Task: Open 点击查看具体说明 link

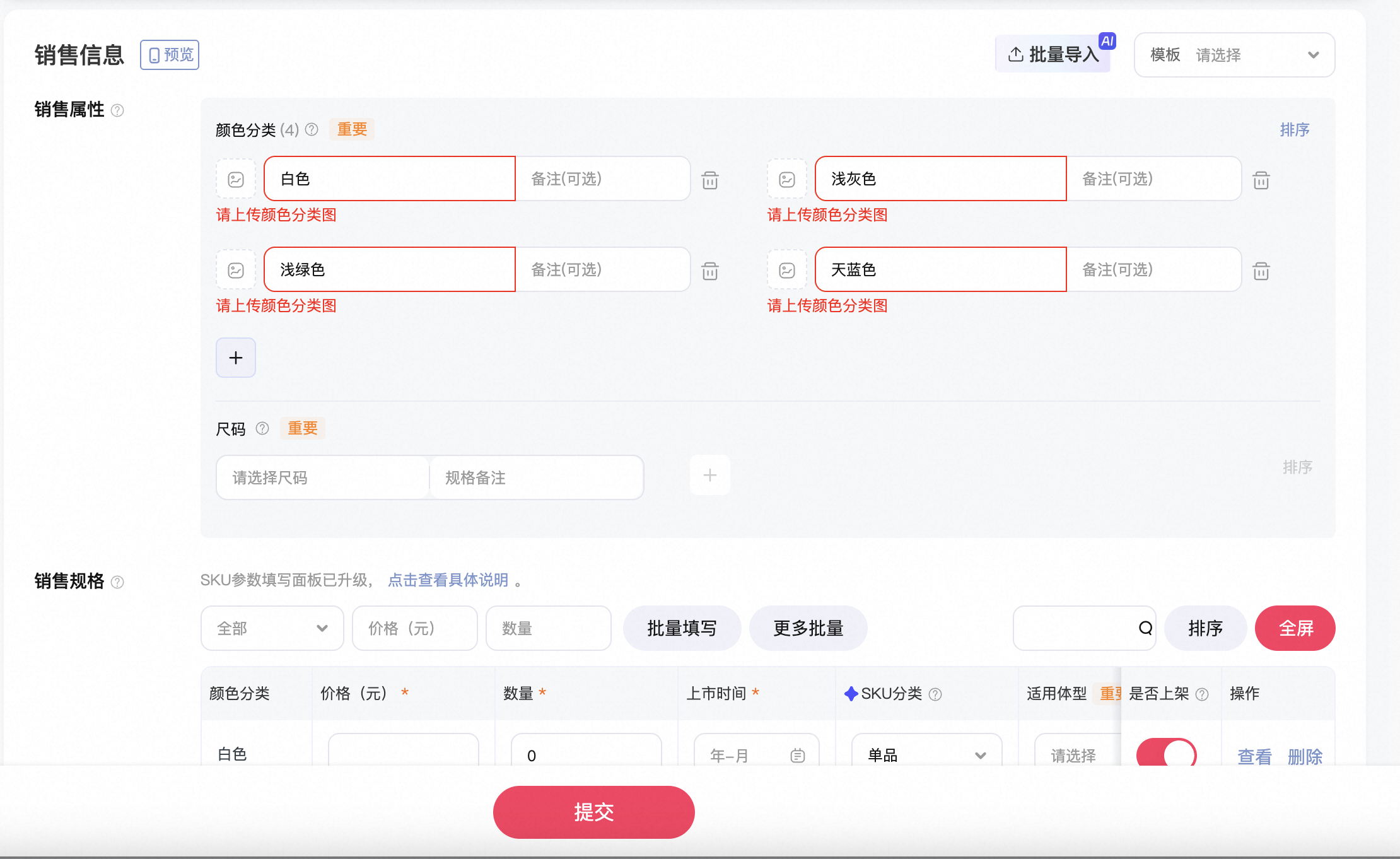Action: [x=448, y=580]
